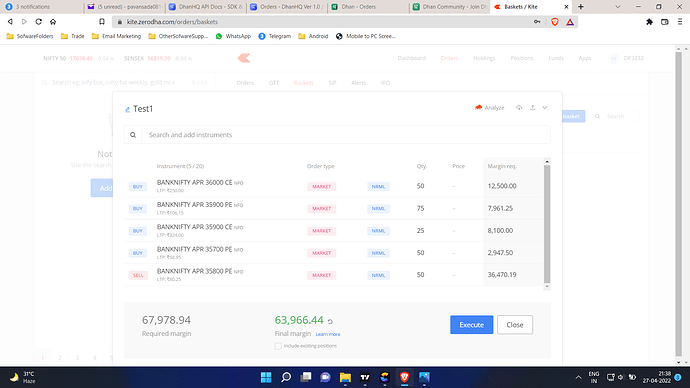Enable the Include existing positions checkbox

click(x=278, y=346)
